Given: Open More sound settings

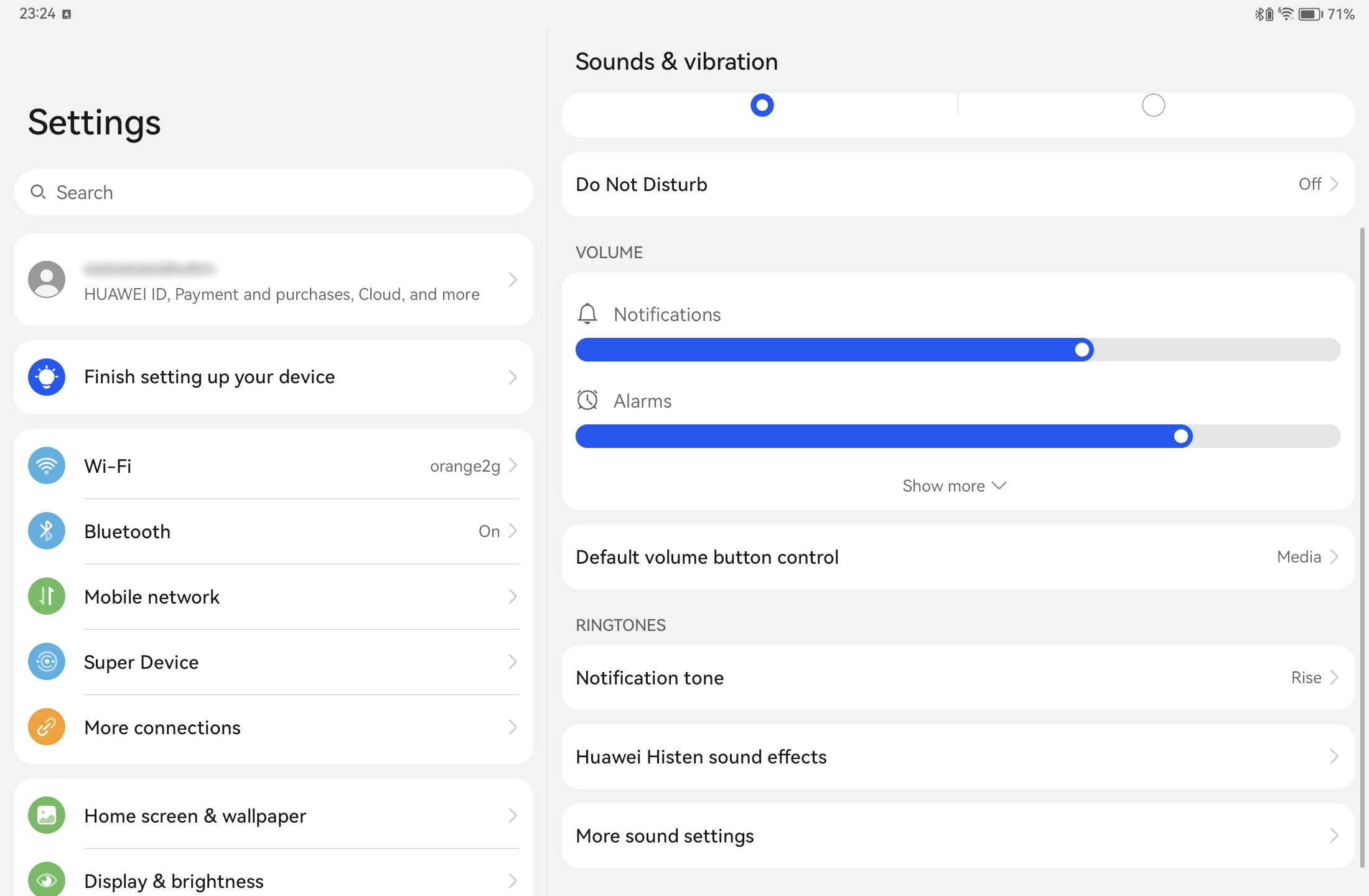Looking at the screenshot, I should pos(958,836).
